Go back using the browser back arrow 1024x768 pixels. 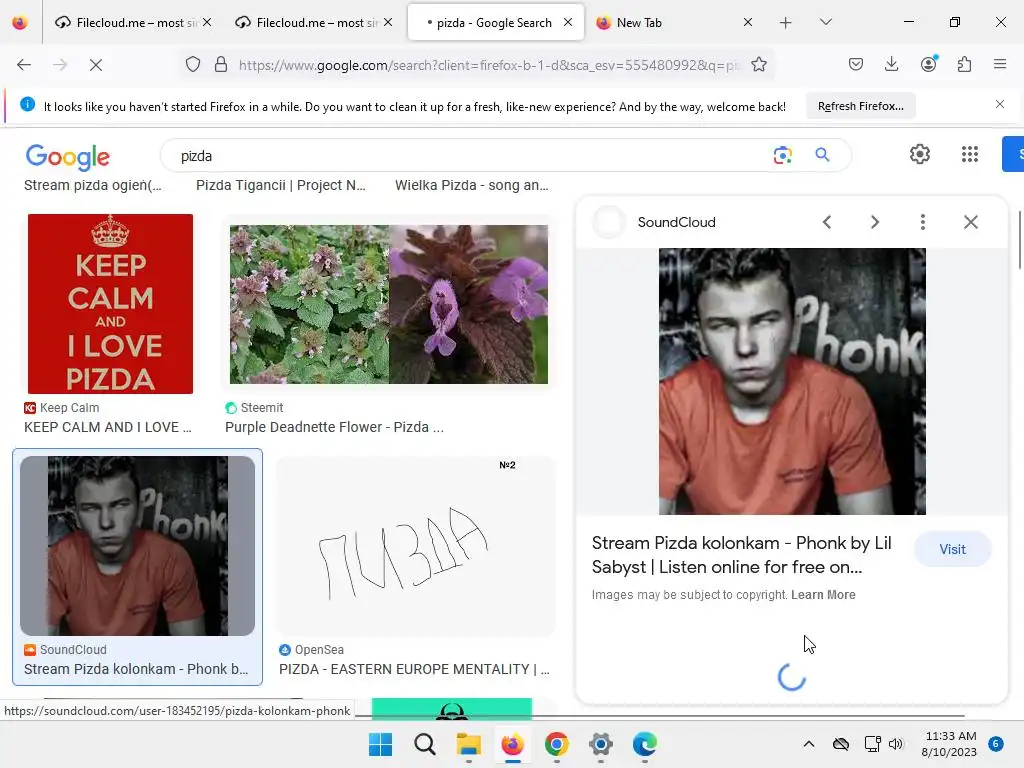click(x=24, y=65)
